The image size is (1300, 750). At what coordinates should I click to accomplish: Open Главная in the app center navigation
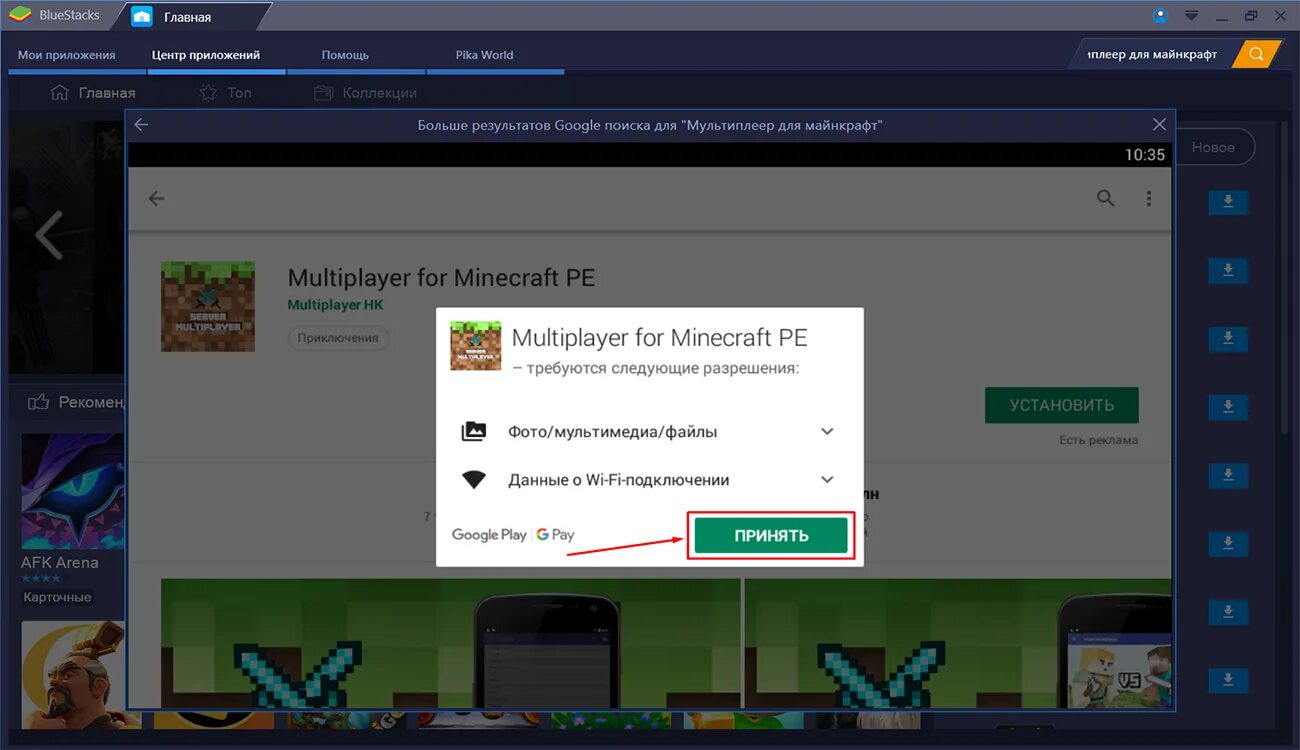93,93
